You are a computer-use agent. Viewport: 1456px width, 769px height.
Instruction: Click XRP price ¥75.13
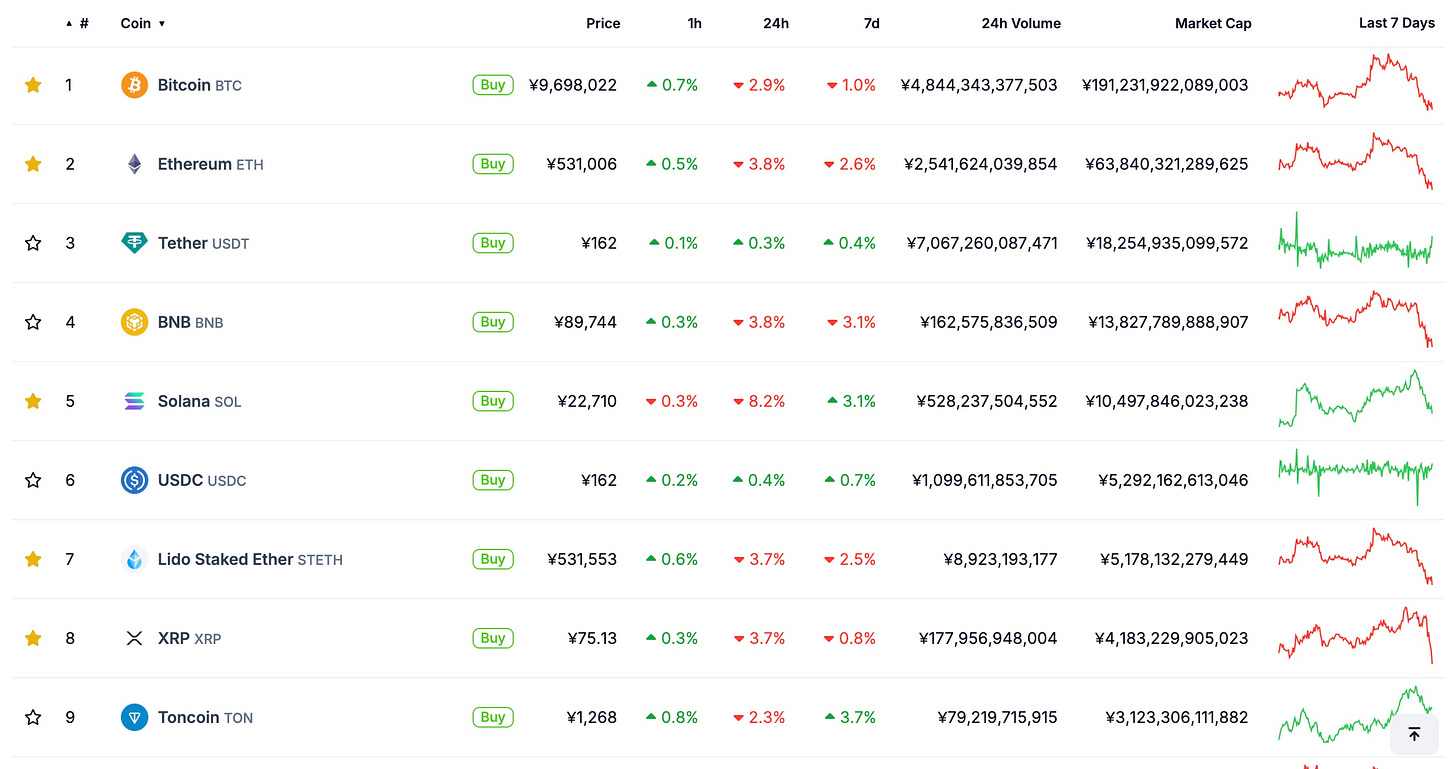pos(592,638)
